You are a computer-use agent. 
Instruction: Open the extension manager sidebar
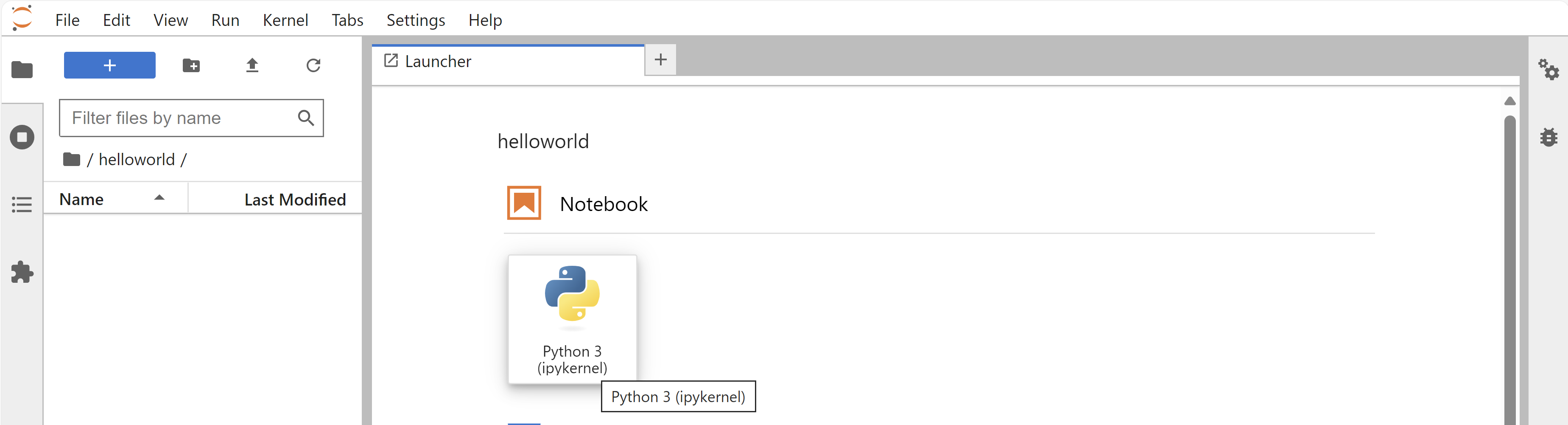tap(22, 273)
